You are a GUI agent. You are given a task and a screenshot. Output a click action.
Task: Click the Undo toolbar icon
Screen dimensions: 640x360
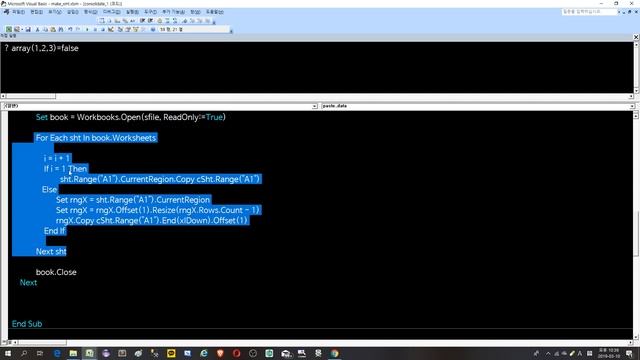(70, 29)
